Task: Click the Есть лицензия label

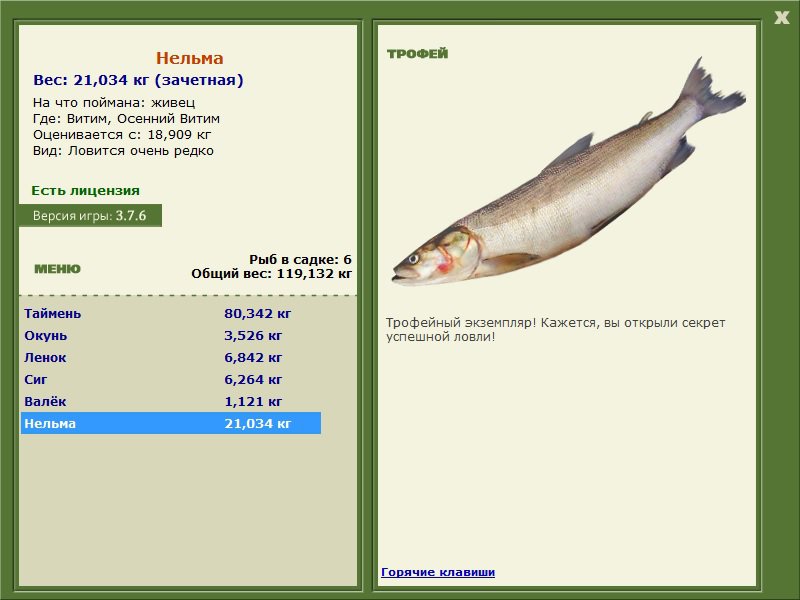Action: (x=85, y=190)
